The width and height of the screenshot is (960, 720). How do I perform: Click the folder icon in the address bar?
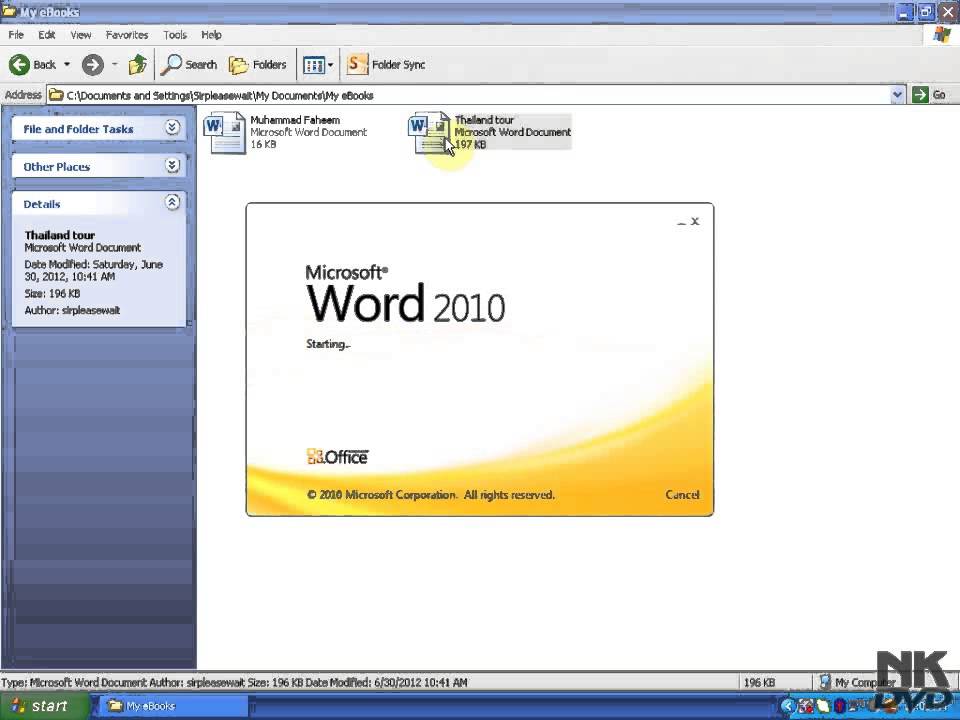(x=56, y=95)
